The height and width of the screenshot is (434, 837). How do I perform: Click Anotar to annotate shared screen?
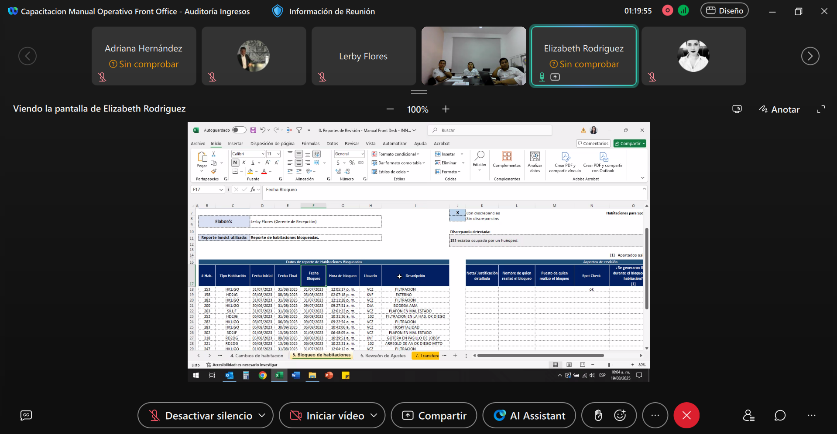(778, 109)
